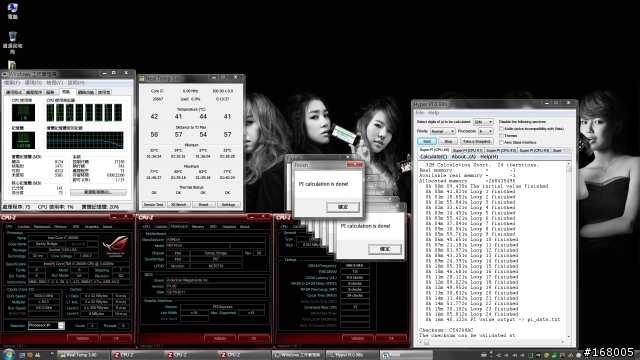Open the Processors count dropdown

click(x=486, y=131)
